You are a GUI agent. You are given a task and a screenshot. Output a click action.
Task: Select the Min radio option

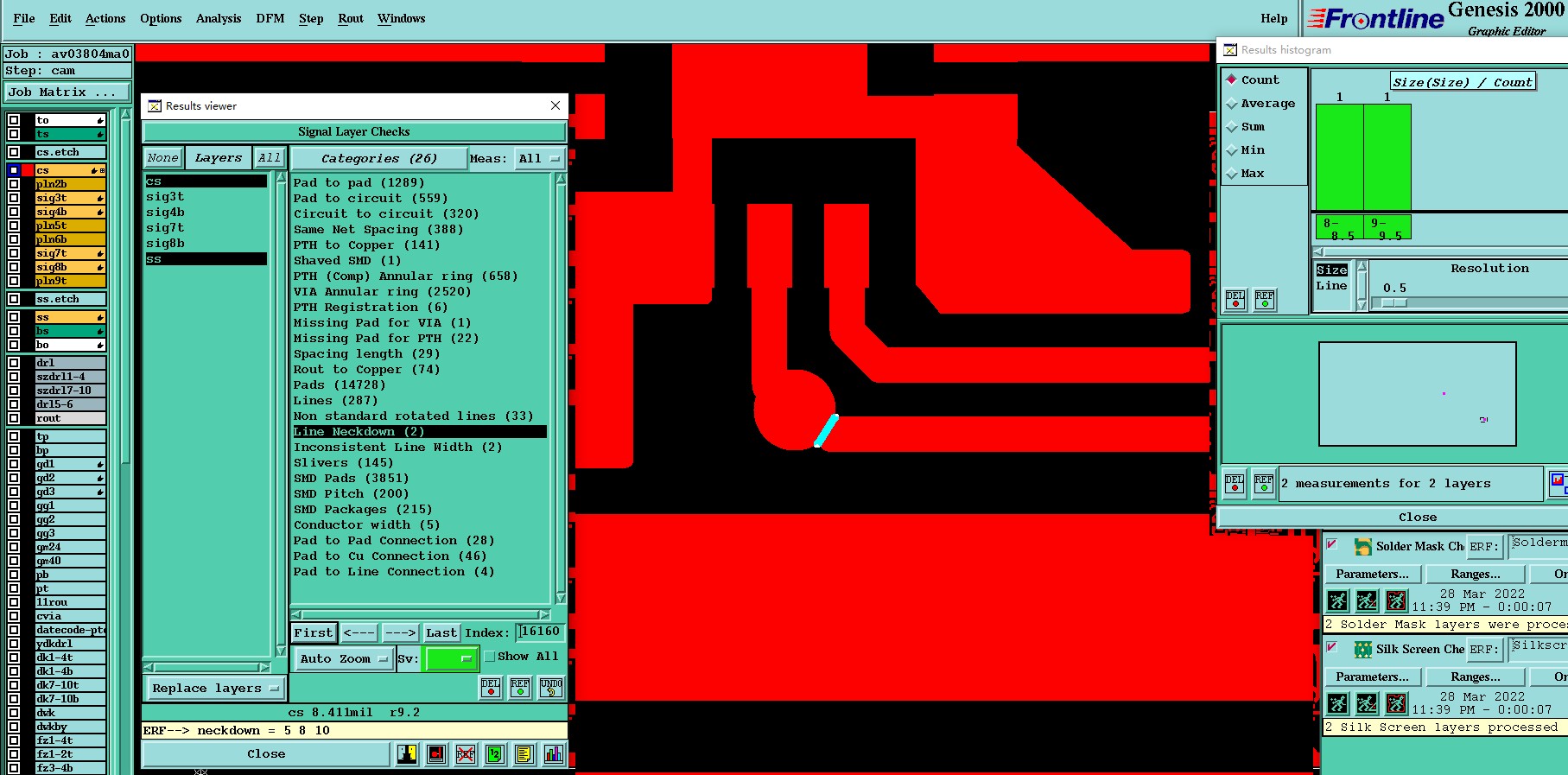coord(1232,150)
